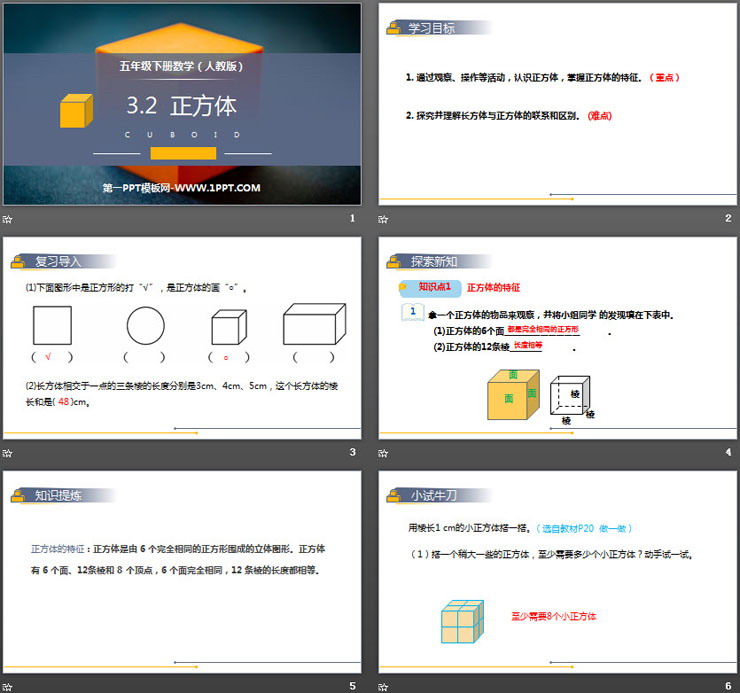Click the empty bracket under the circle shape
This screenshot has height=693, width=740.
pos(144,357)
